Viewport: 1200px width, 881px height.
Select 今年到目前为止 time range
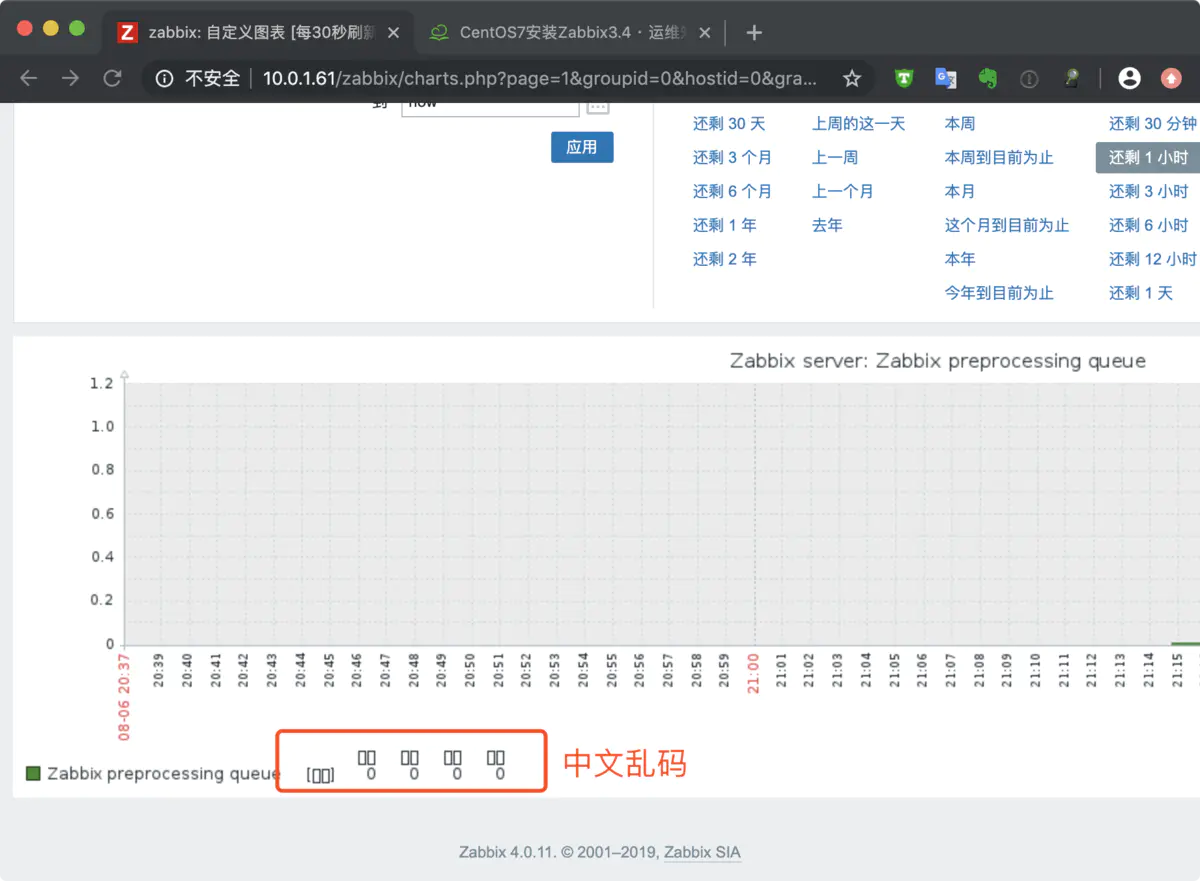click(999, 294)
